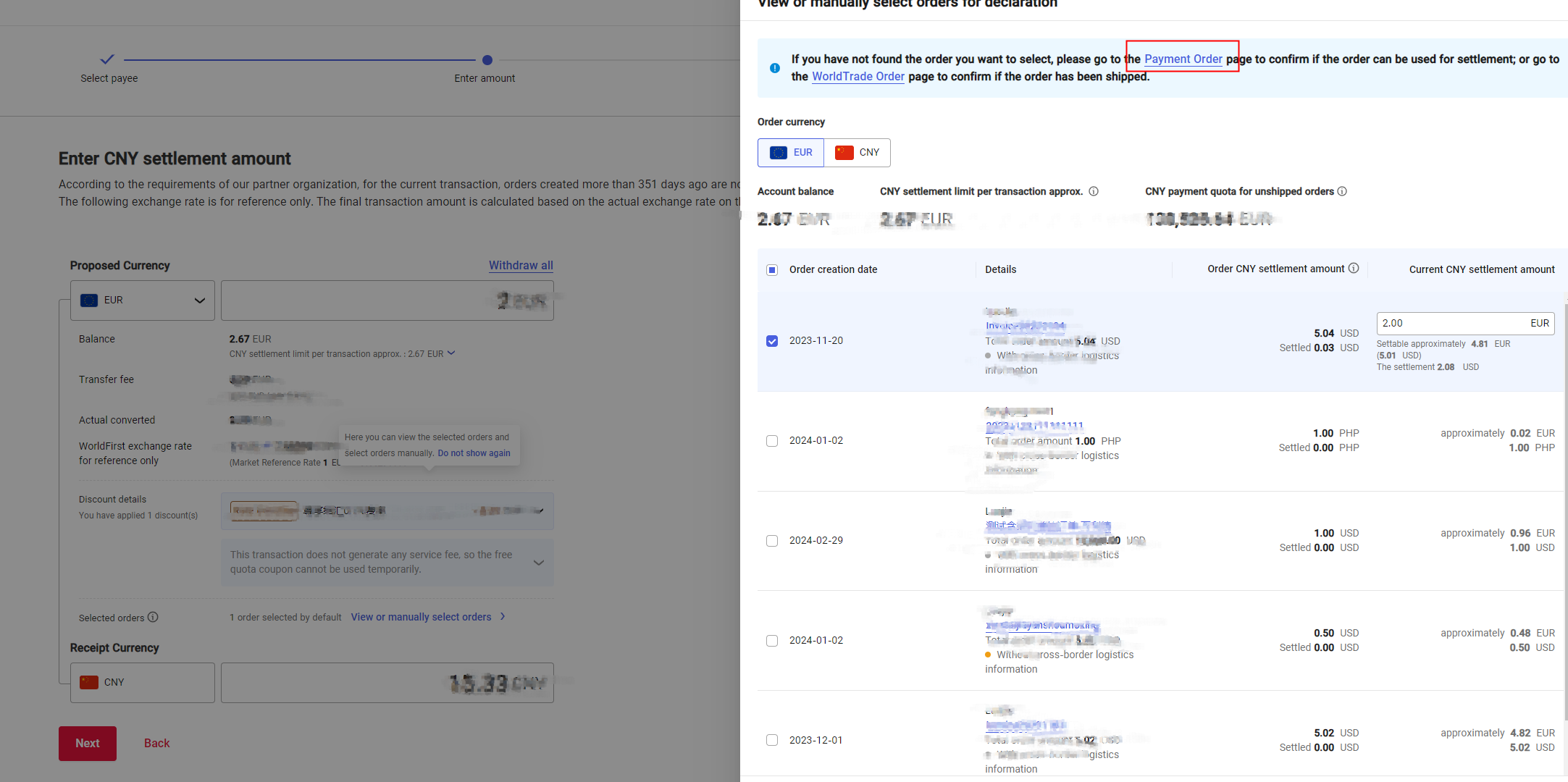Click info icon next to Order CNY settlement amount
Image resolution: width=1568 pixels, height=782 pixels.
1354,269
